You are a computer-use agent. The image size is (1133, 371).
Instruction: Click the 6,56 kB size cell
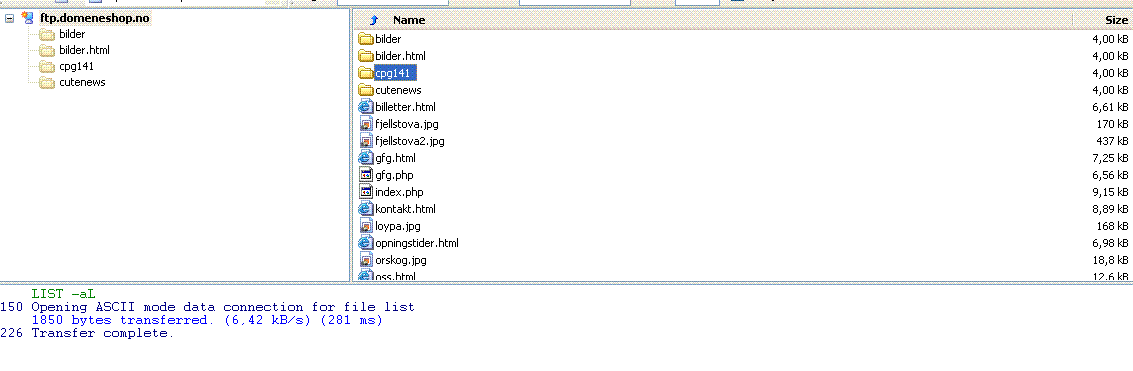point(1111,175)
